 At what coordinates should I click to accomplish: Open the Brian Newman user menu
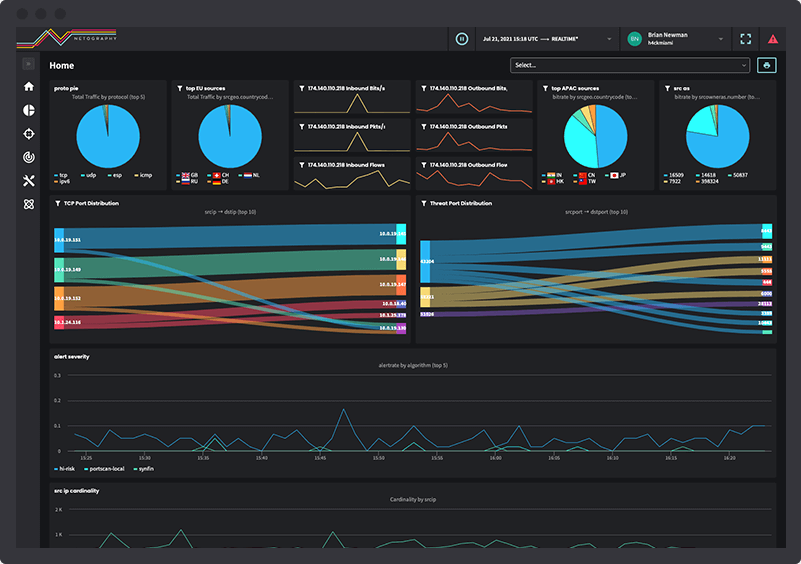tap(675, 39)
